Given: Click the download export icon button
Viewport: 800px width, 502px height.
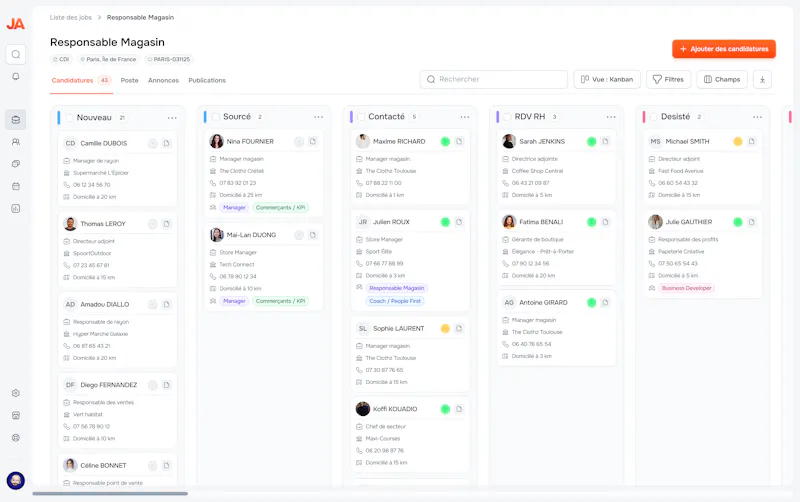Looking at the screenshot, I should [x=762, y=80].
